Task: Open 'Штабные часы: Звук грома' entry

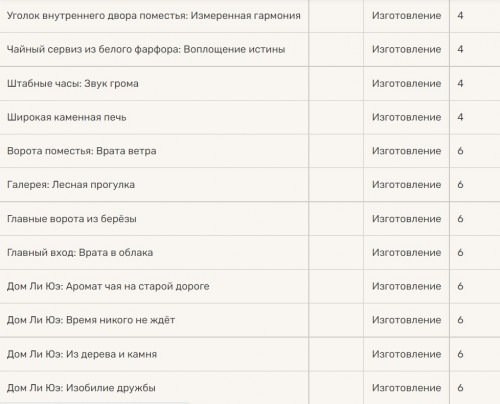Action: point(73,83)
